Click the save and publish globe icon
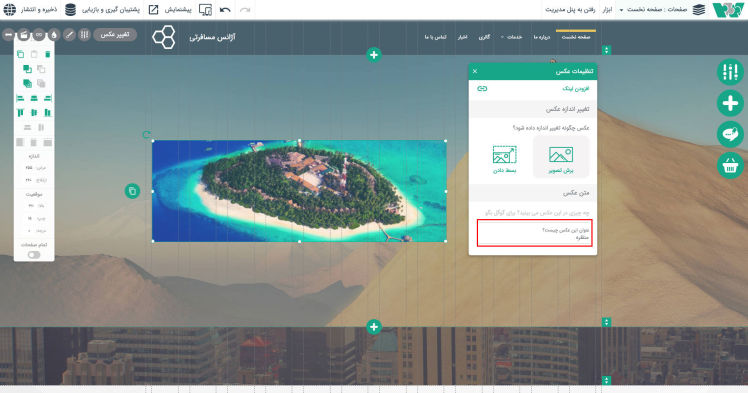748x393 pixels. [x=10, y=10]
